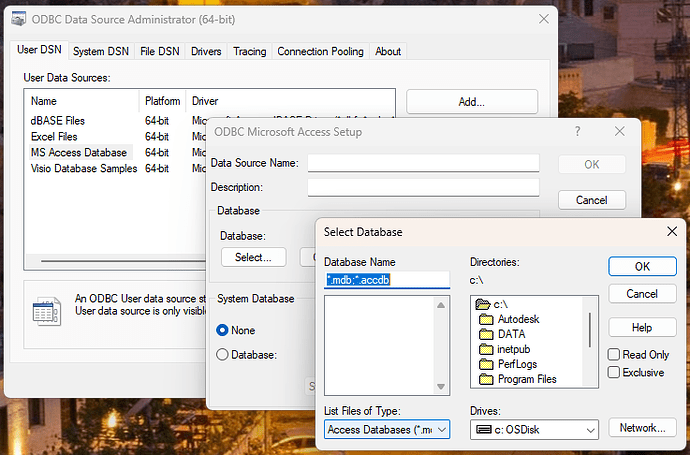Switch to the File DSN tab

tap(160, 51)
